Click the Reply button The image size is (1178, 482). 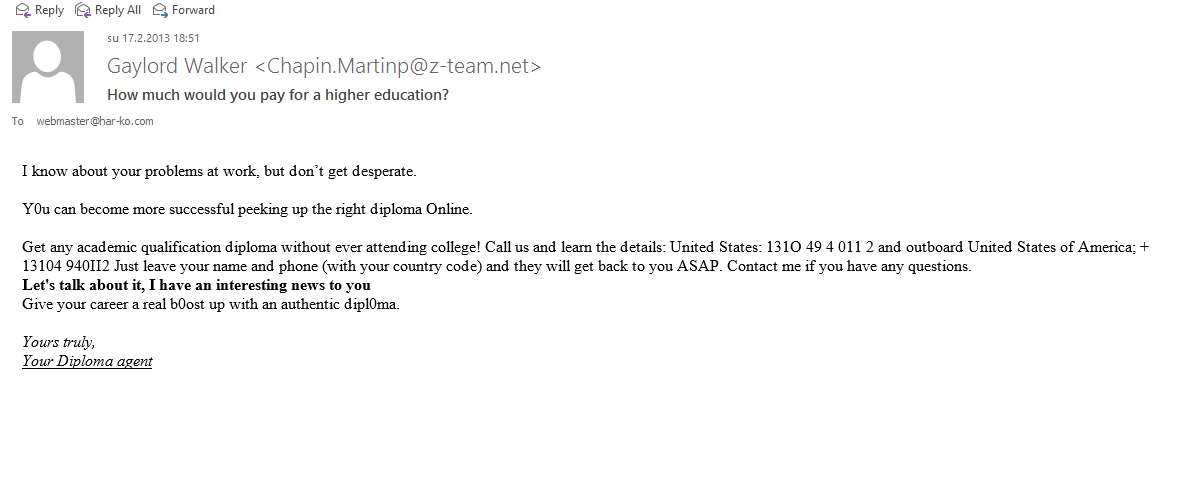pyautogui.click(x=40, y=10)
